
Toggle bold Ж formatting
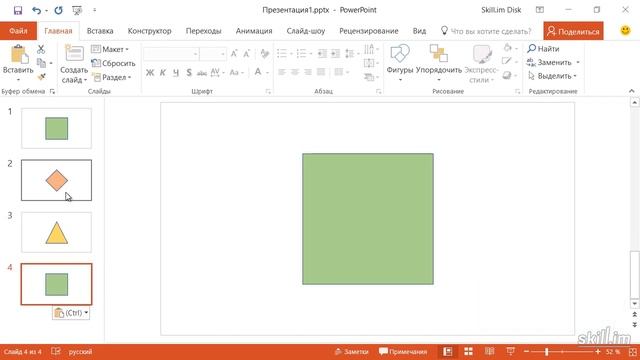pos(150,73)
